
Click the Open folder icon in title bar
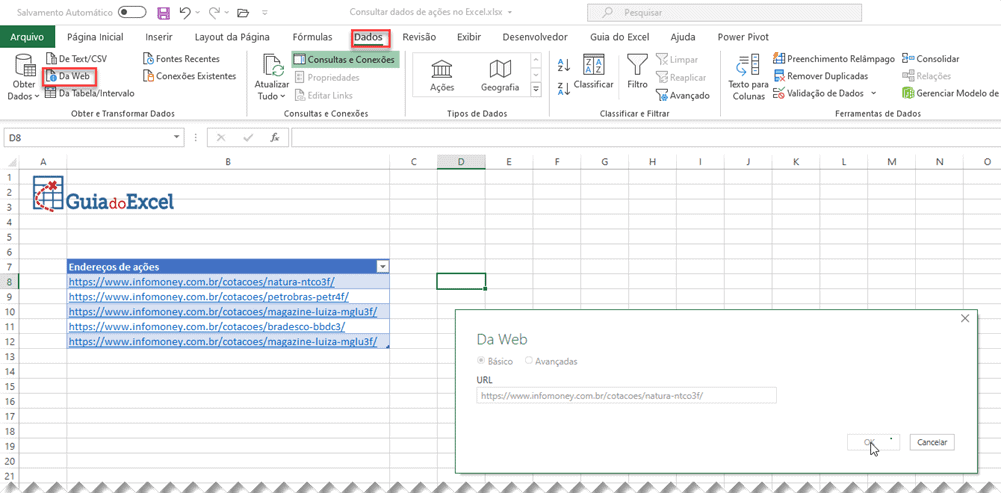click(243, 12)
